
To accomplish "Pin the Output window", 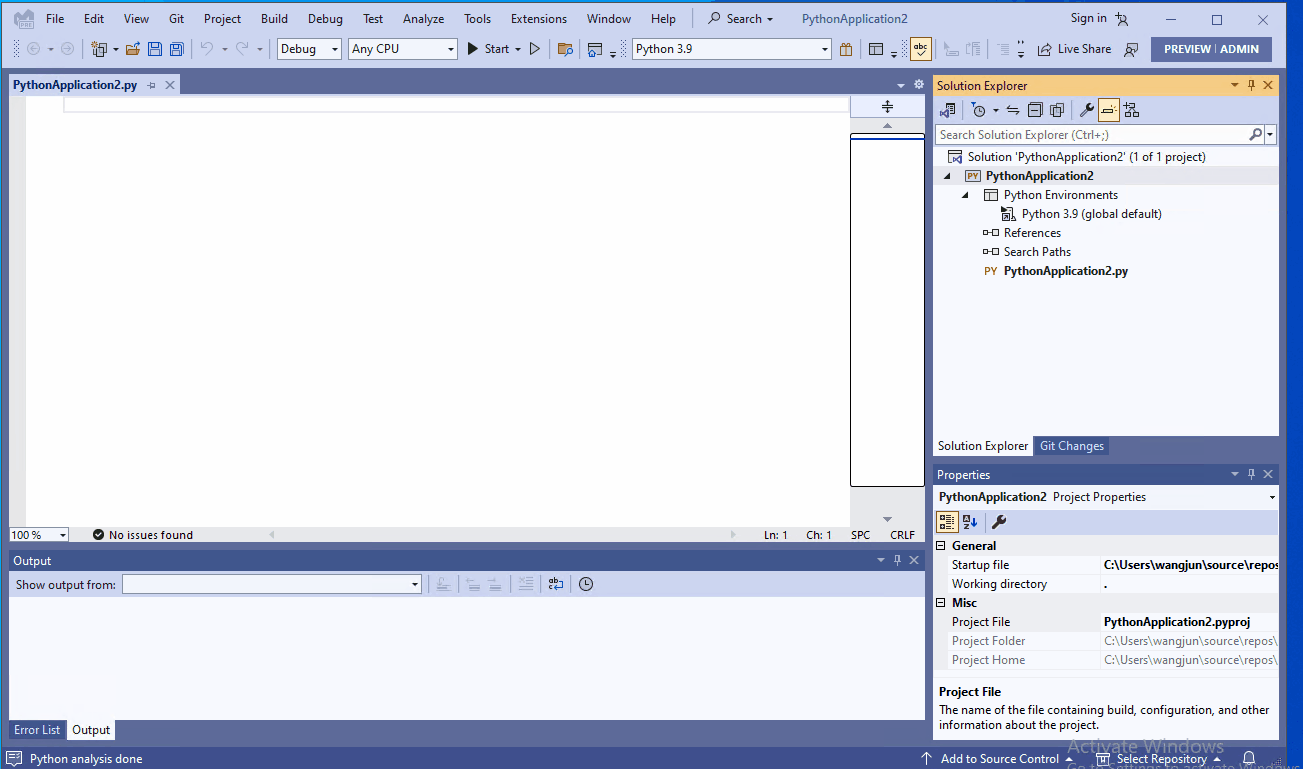I will click(x=897, y=560).
